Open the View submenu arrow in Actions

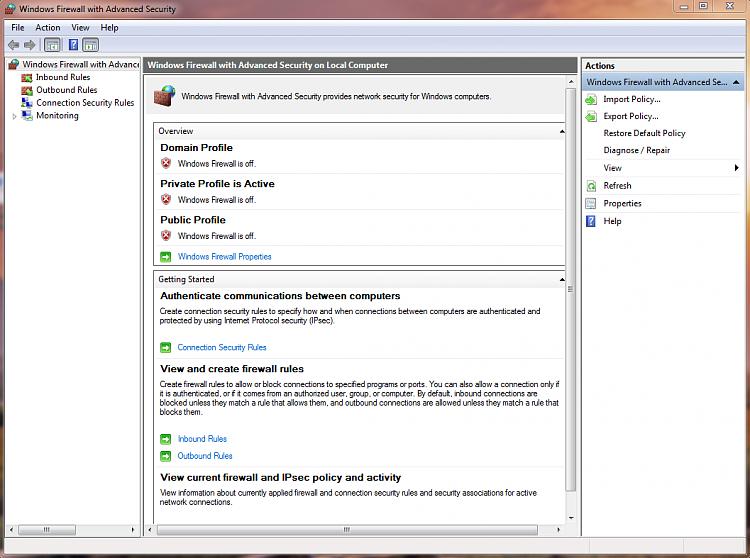(x=737, y=168)
